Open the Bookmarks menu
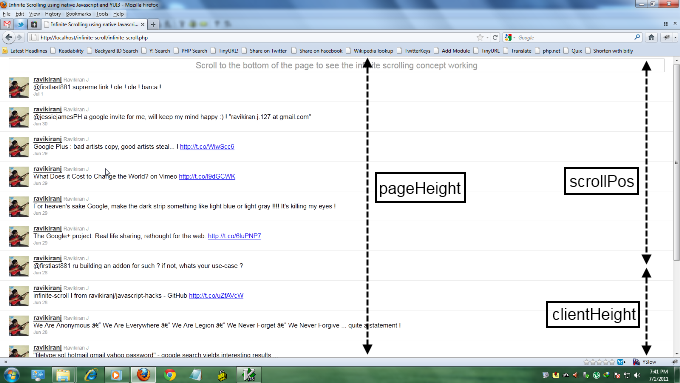Screen dimensions: 680x383 pos(78,14)
